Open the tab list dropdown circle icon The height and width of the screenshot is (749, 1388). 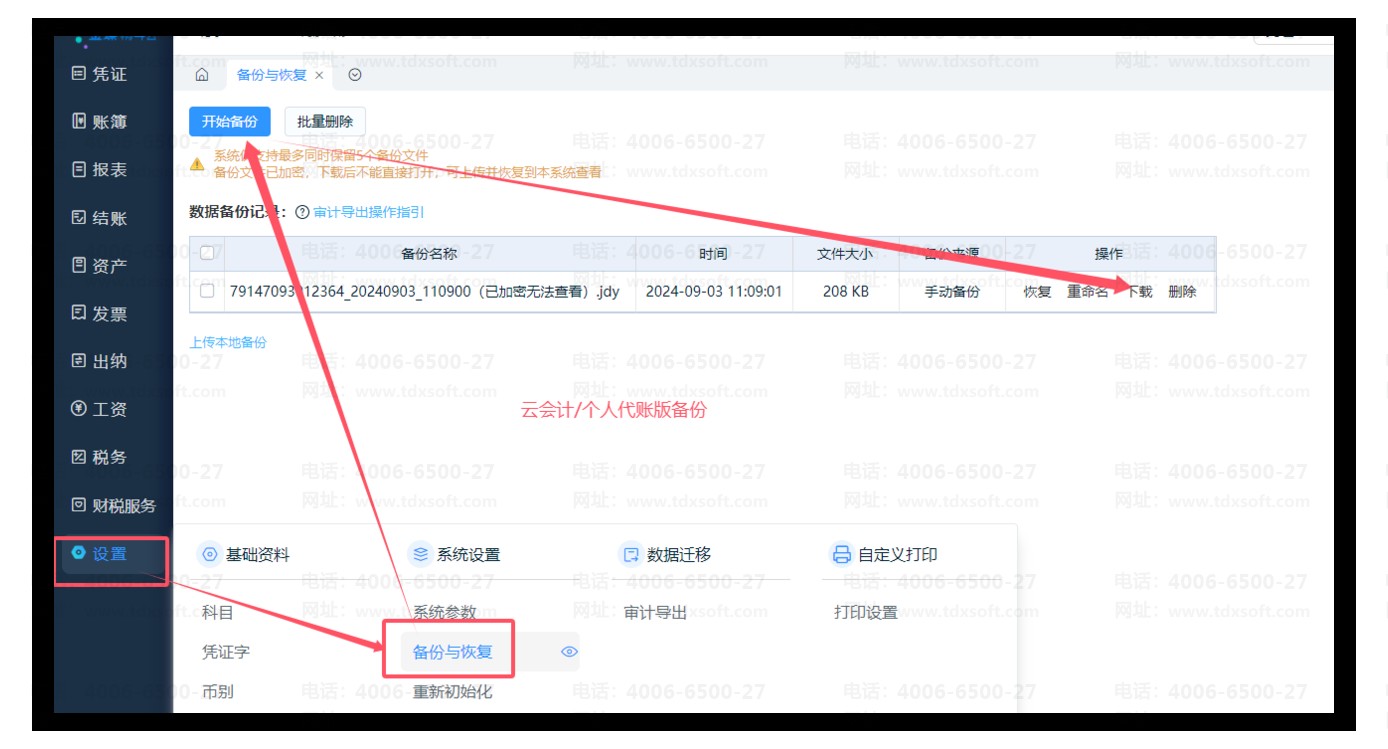(354, 75)
